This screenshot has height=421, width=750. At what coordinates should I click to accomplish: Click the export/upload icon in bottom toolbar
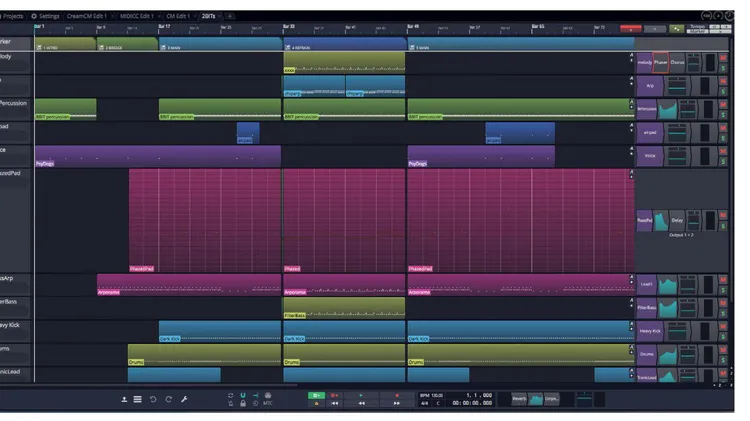(124, 399)
